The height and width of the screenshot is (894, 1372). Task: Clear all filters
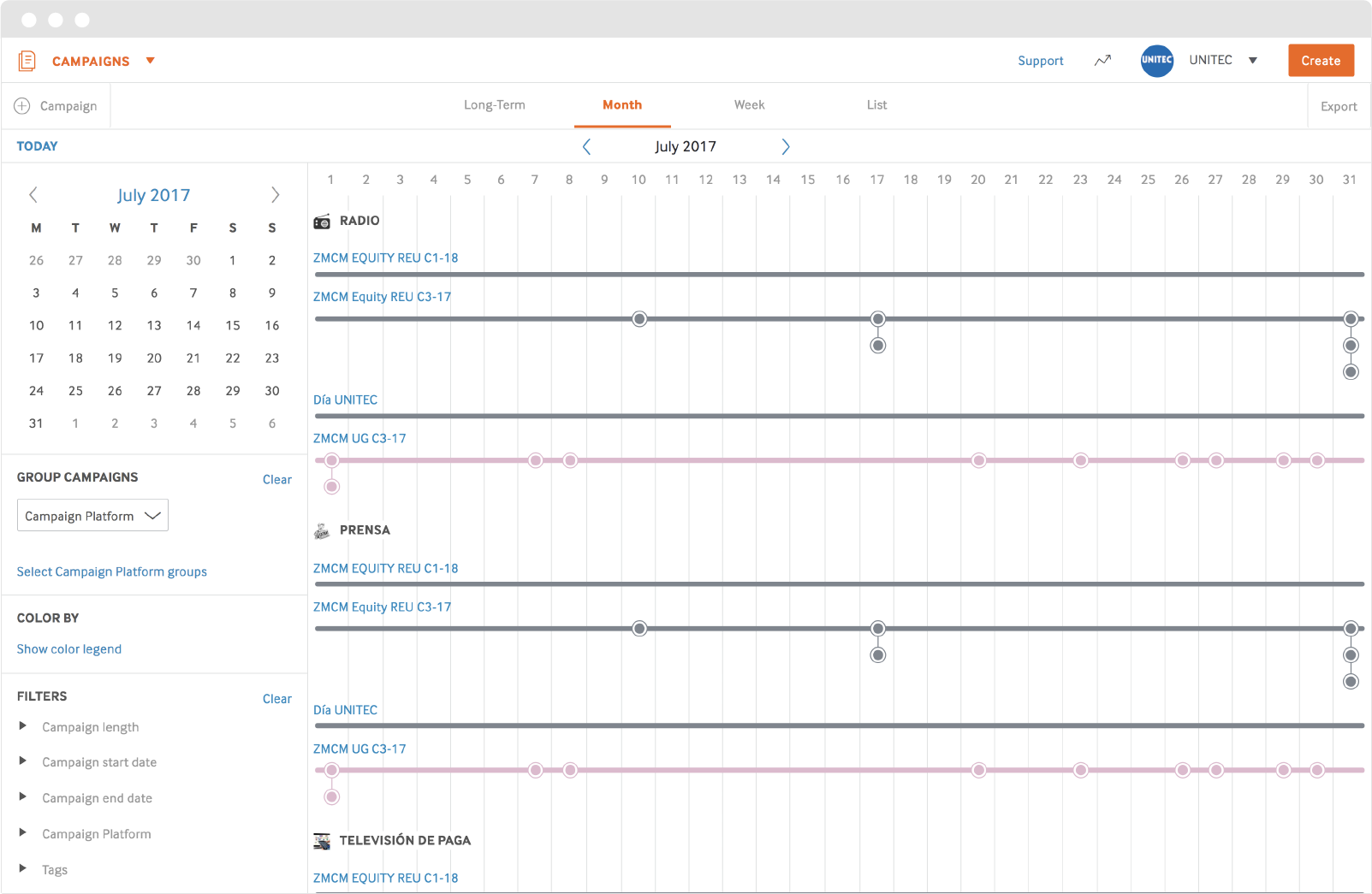pyautogui.click(x=277, y=699)
